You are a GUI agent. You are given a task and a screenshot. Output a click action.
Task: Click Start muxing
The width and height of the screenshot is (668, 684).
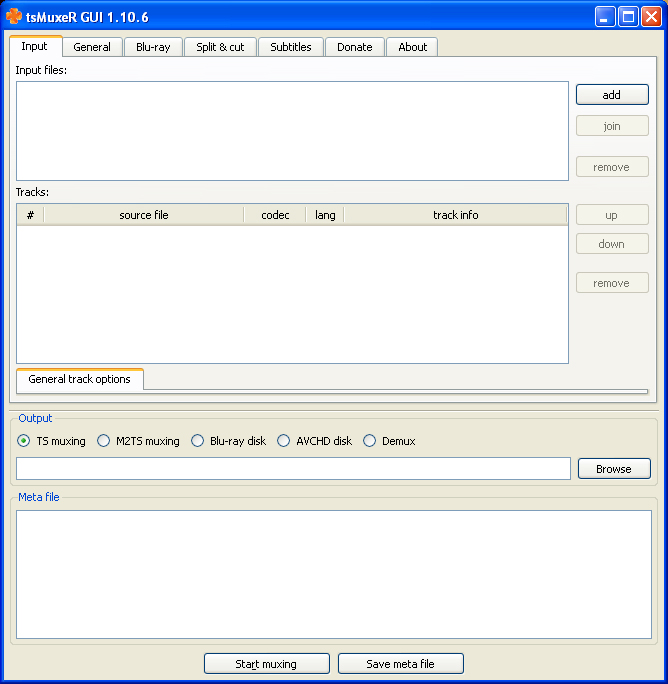click(x=267, y=664)
